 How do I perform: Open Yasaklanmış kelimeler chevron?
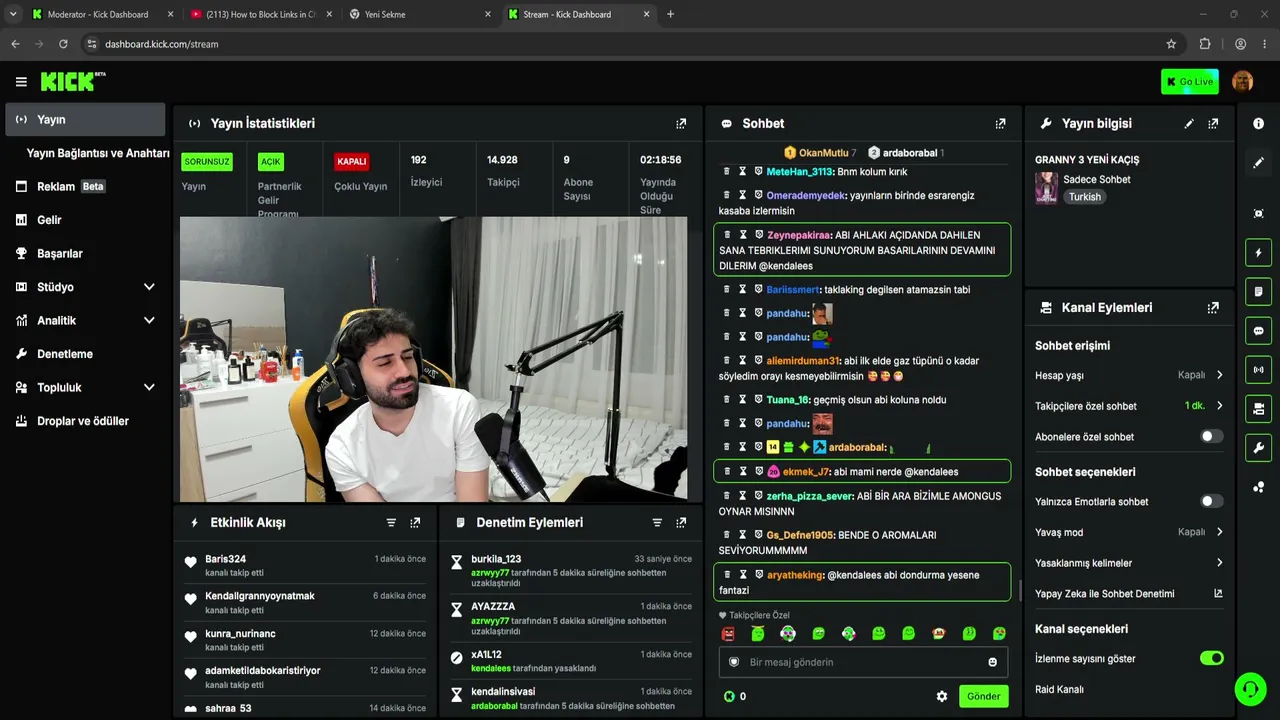coord(1219,564)
